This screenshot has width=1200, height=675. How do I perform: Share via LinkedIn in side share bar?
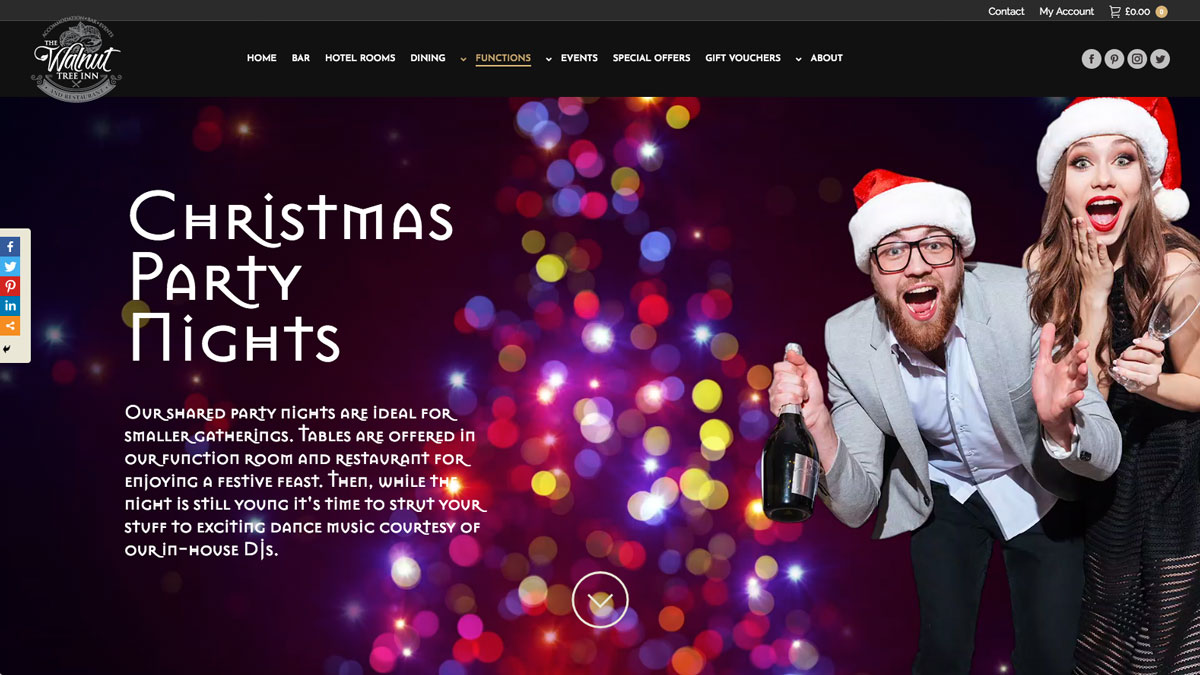tap(10, 306)
